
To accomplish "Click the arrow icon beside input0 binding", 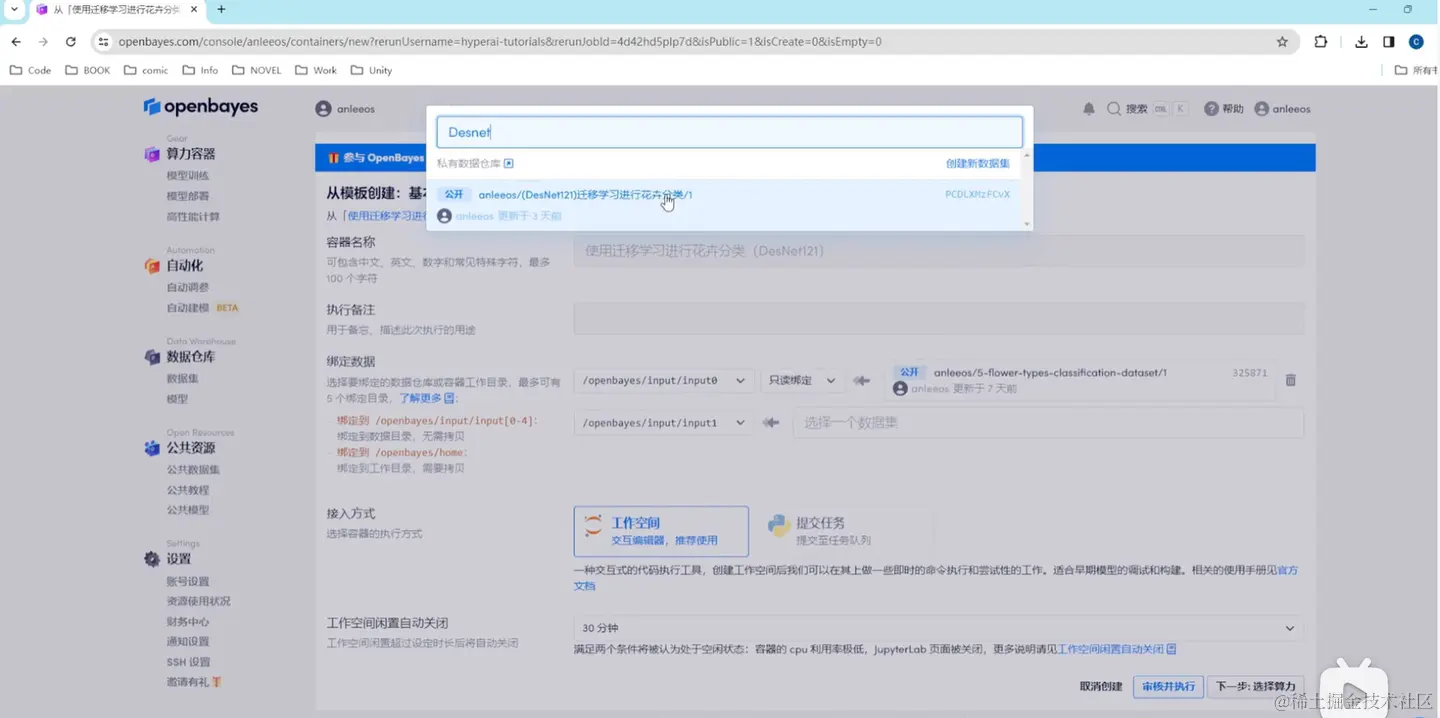I will click(x=861, y=381).
